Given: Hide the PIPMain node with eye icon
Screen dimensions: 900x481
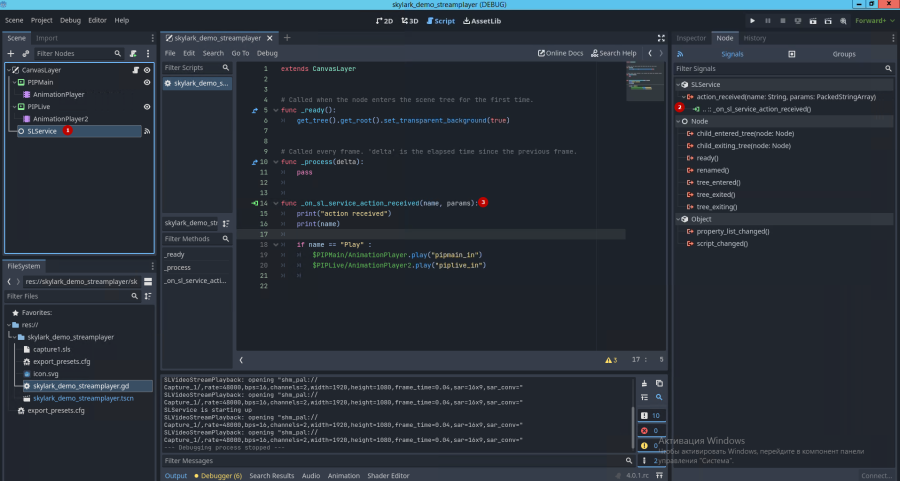Looking at the screenshot, I should tap(147, 83).
